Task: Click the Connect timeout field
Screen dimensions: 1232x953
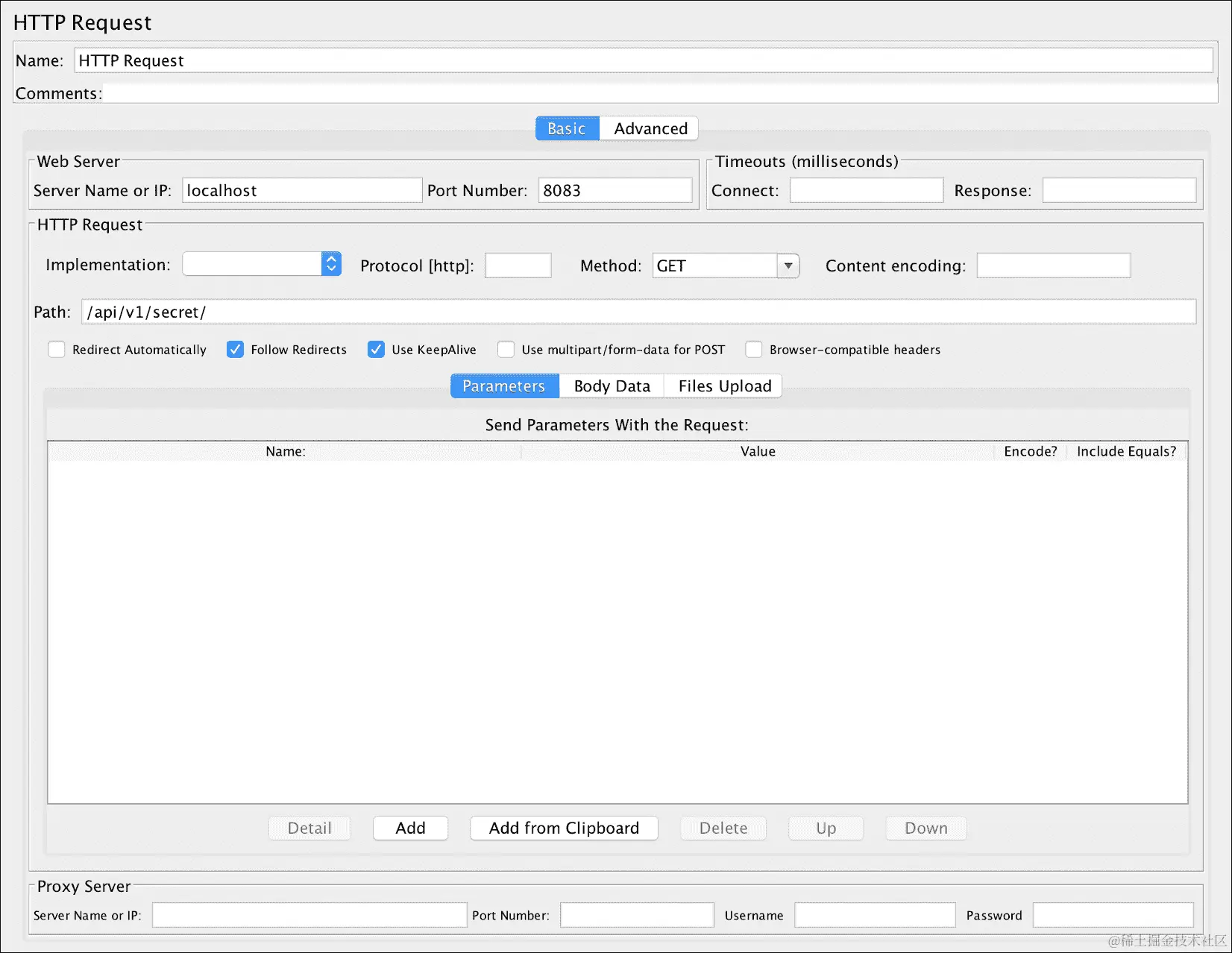Action: (867, 190)
